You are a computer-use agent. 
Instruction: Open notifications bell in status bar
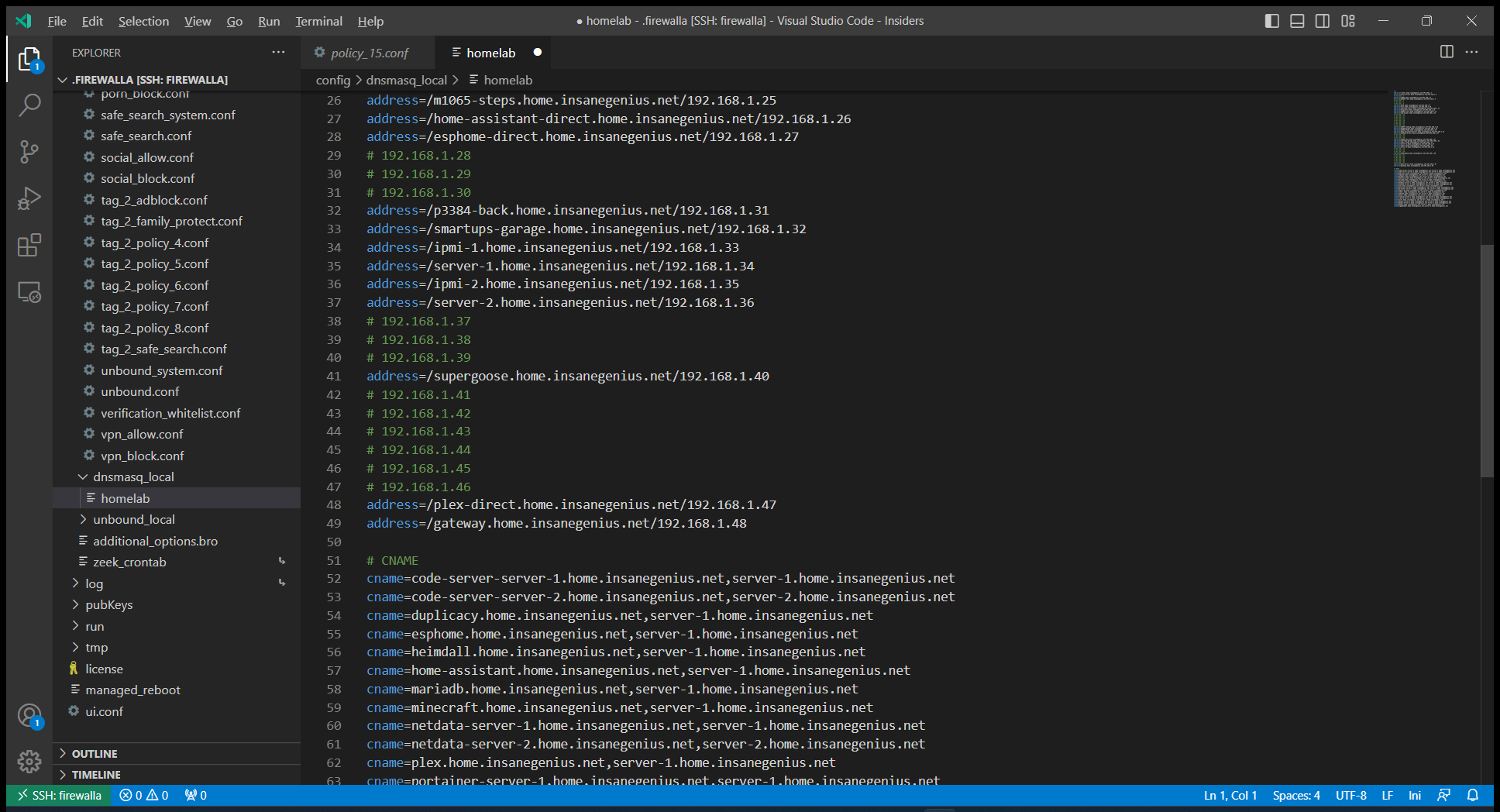(1473, 795)
